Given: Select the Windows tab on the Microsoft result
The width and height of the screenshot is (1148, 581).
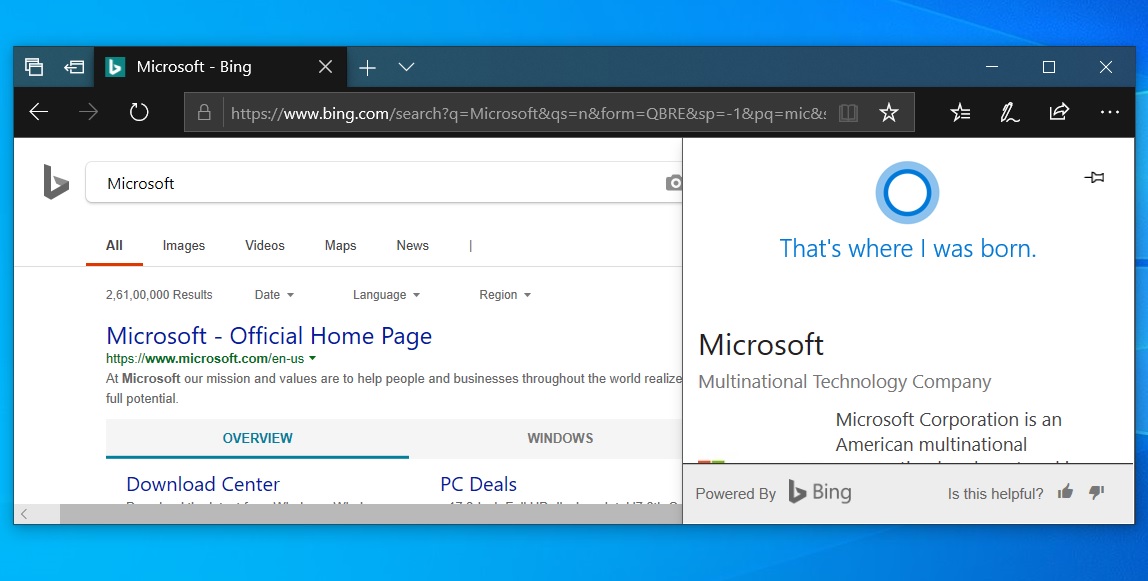Looking at the screenshot, I should pyautogui.click(x=560, y=437).
